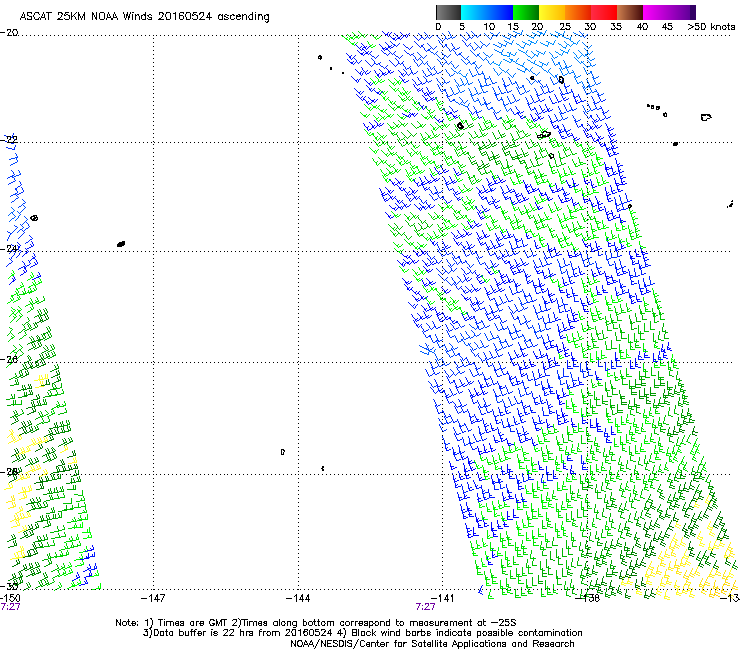Click the "-26" latitude axis label

coord(9,360)
